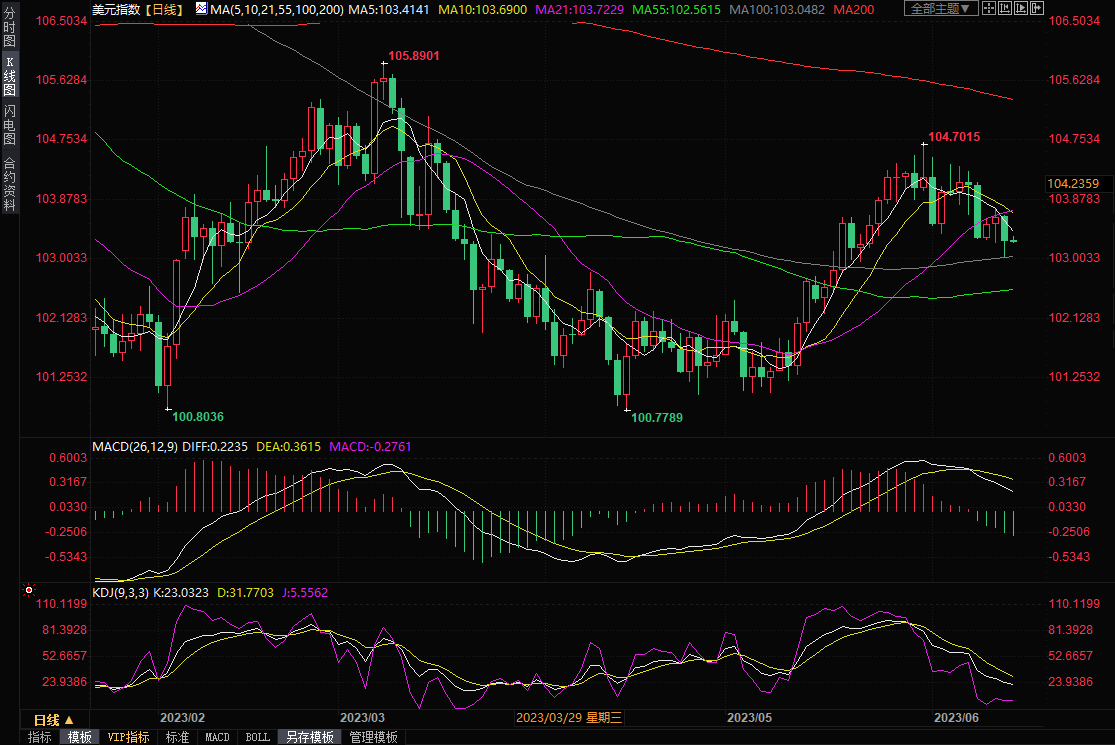The height and width of the screenshot is (745, 1115).
Task: Click the 2023/03/29 星期三 date marker
Action: [568, 718]
